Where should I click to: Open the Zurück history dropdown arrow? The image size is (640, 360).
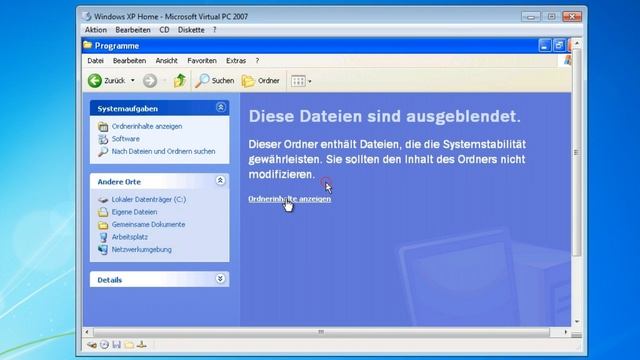[x=133, y=81]
